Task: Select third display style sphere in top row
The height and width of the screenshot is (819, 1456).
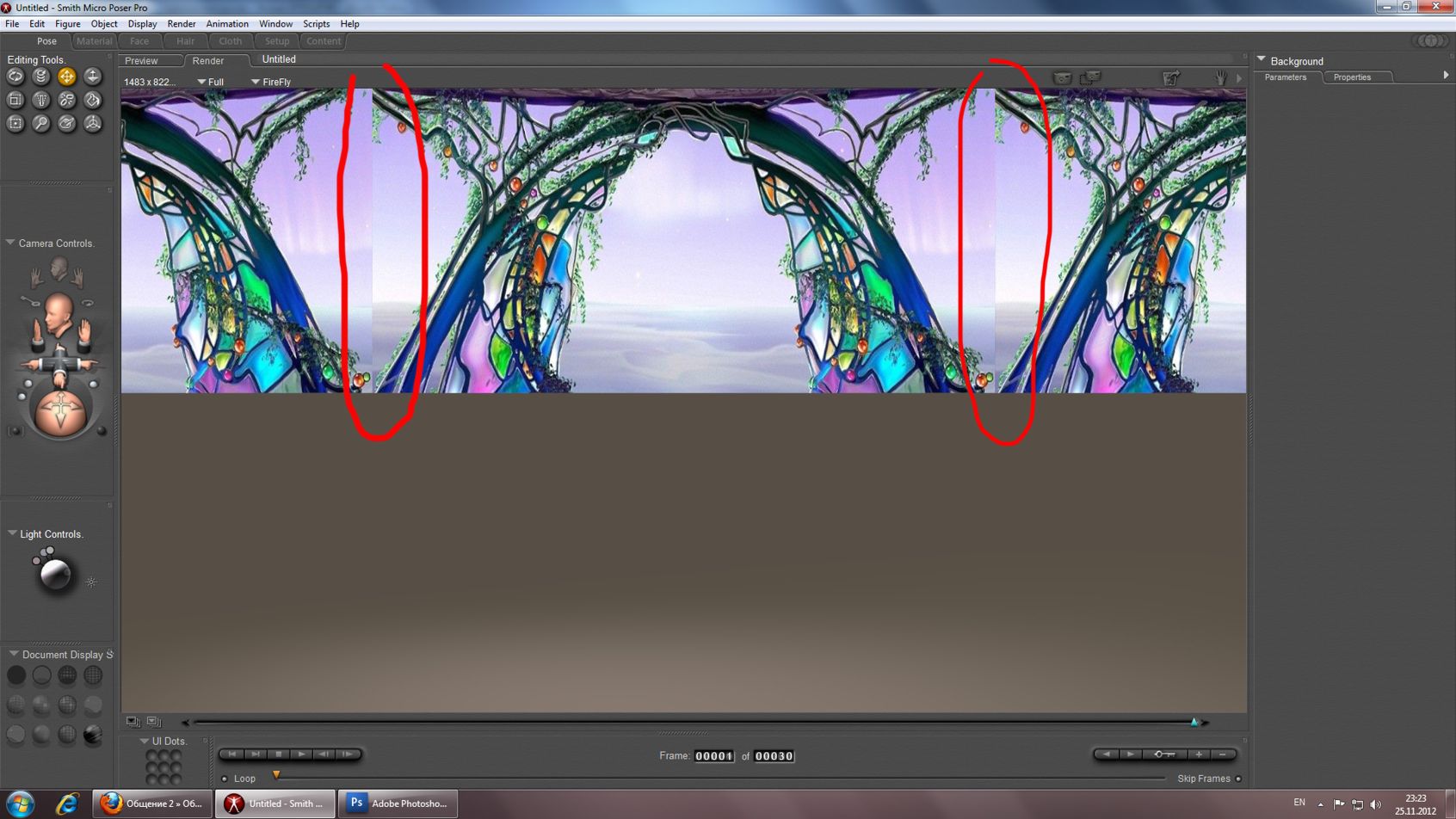Action: [x=67, y=676]
